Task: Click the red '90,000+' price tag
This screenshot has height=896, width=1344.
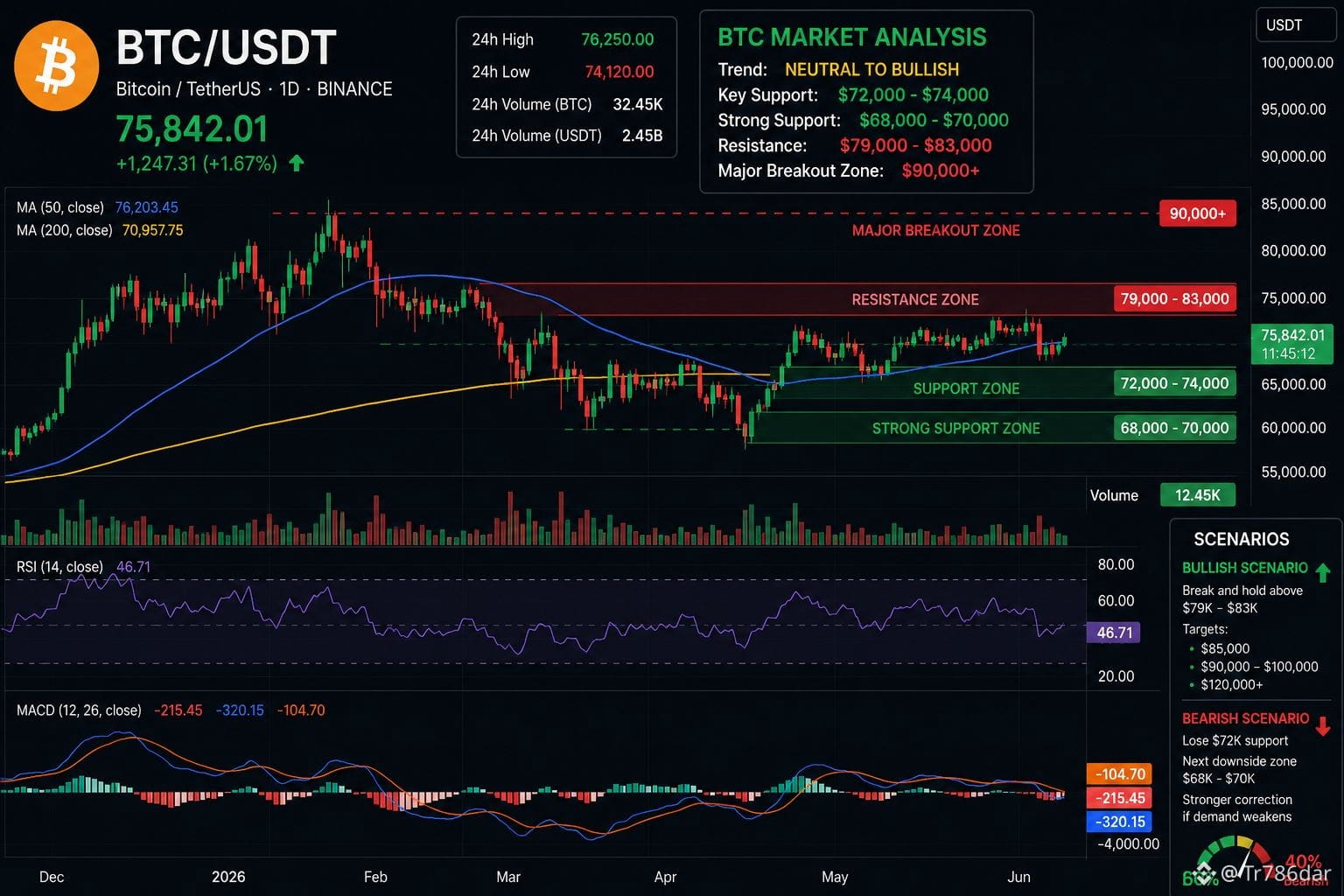Action: pos(1197,213)
